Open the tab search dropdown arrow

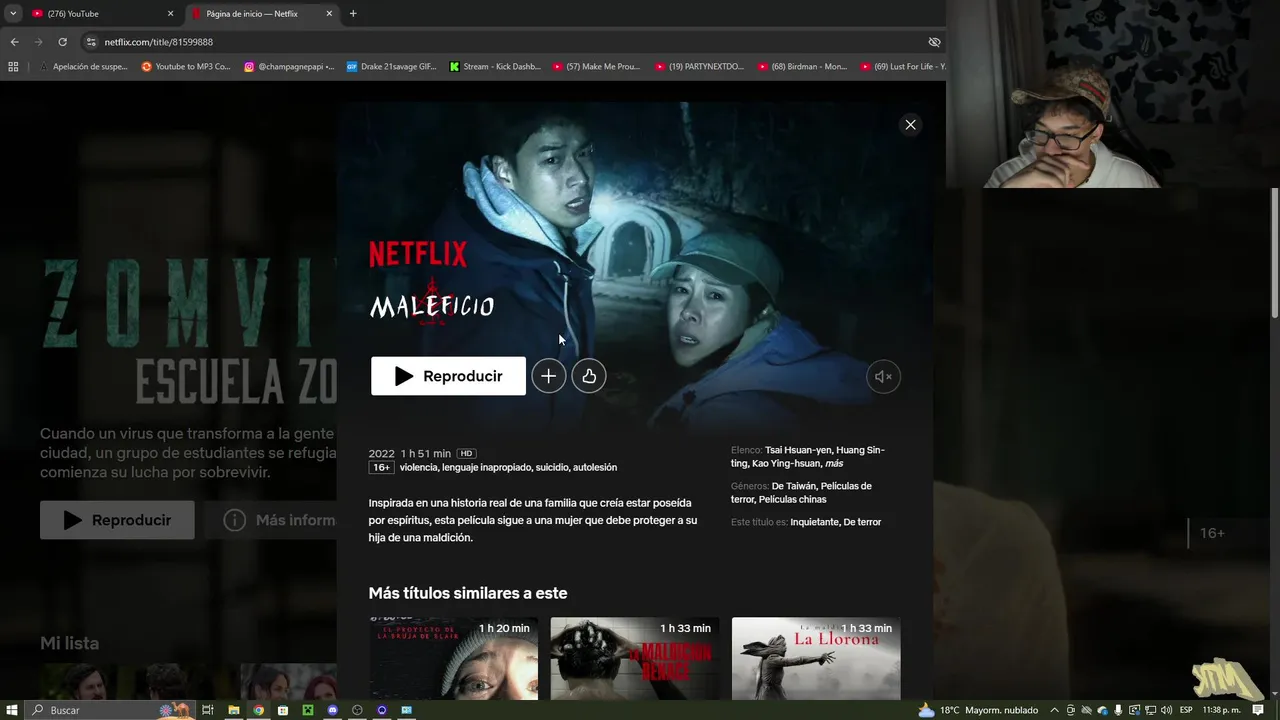[x=12, y=14]
